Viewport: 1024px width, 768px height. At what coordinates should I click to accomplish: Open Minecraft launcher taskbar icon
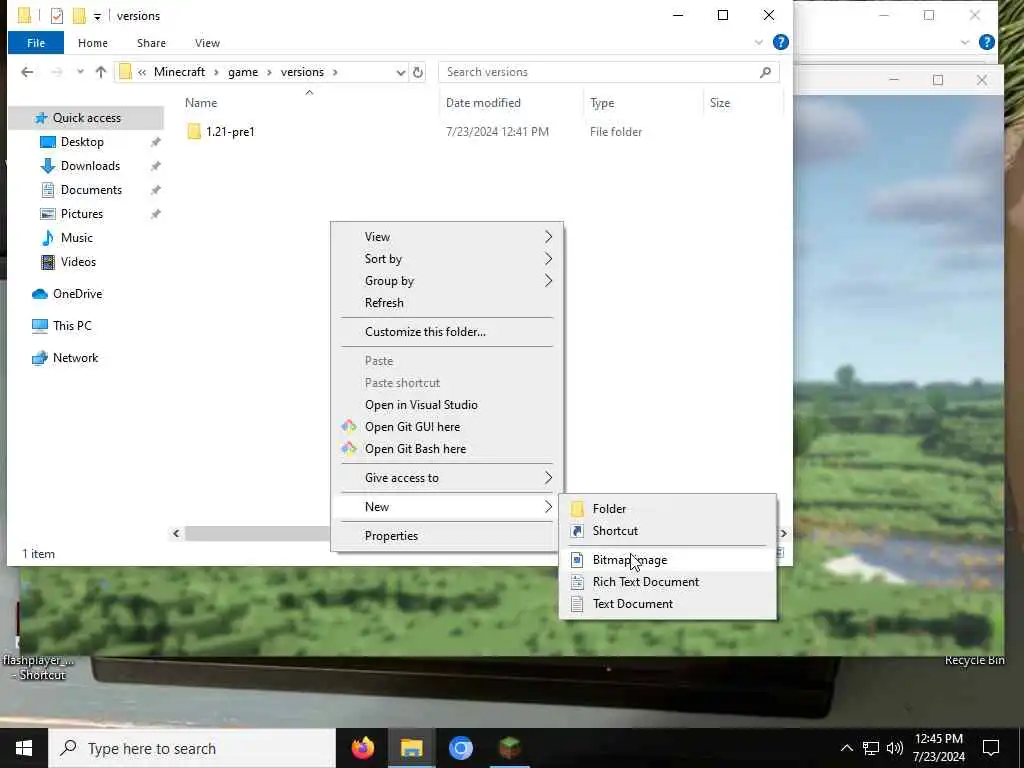(x=509, y=748)
